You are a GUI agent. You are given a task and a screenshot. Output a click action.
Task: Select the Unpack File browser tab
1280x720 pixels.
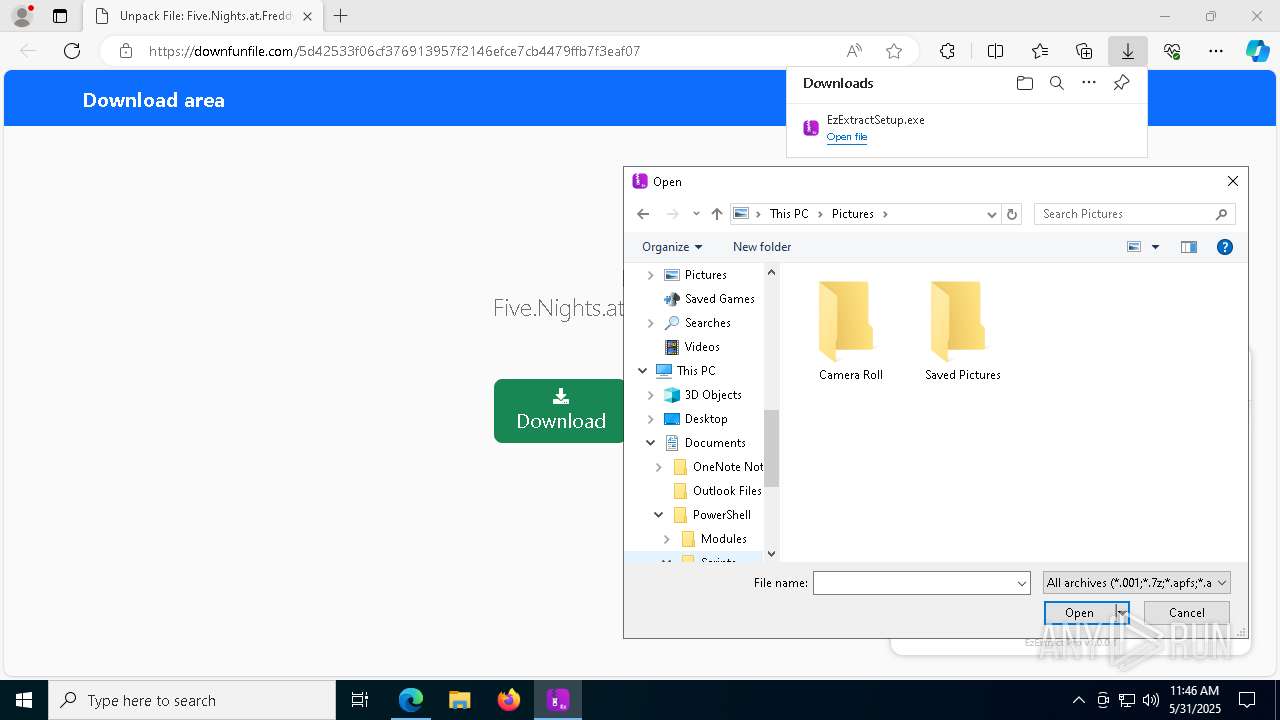pos(203,16)
